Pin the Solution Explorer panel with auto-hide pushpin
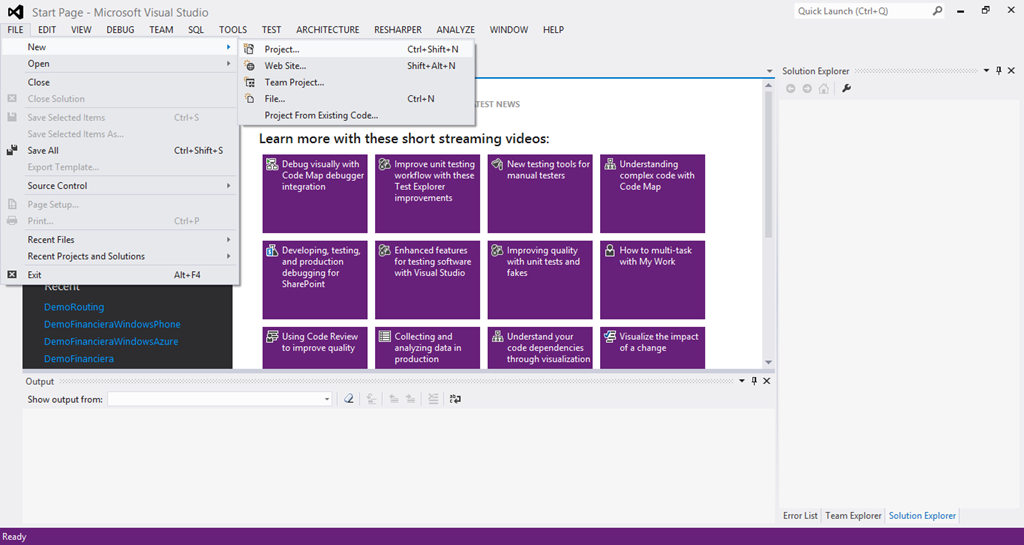Screen dimensions: 1024x545 point(998,71)
